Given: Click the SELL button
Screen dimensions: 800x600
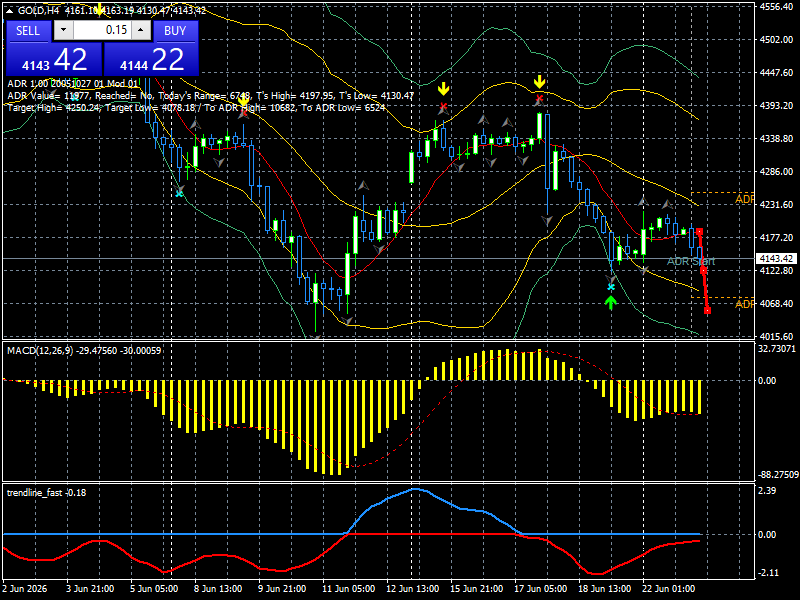Looking at the screenshot, I should 28,31.
